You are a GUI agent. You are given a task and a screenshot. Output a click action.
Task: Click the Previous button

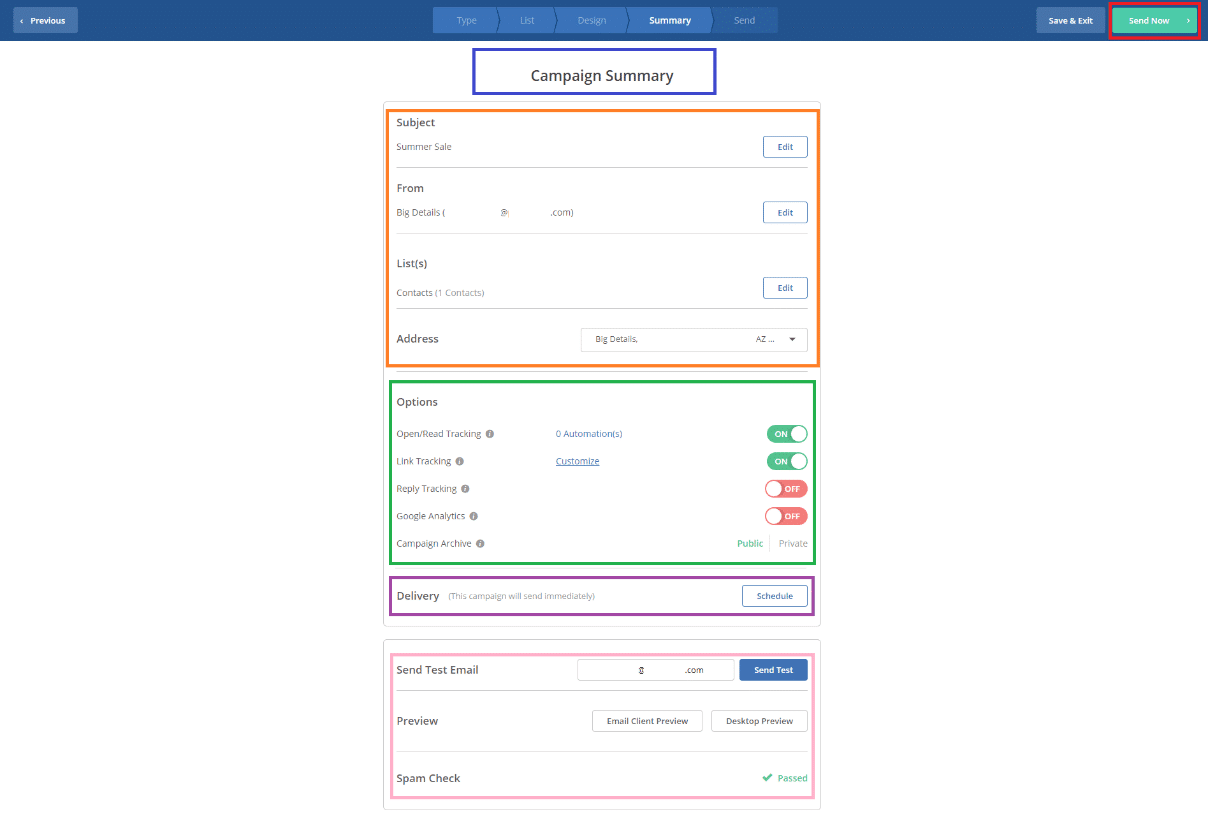point(45,20)
